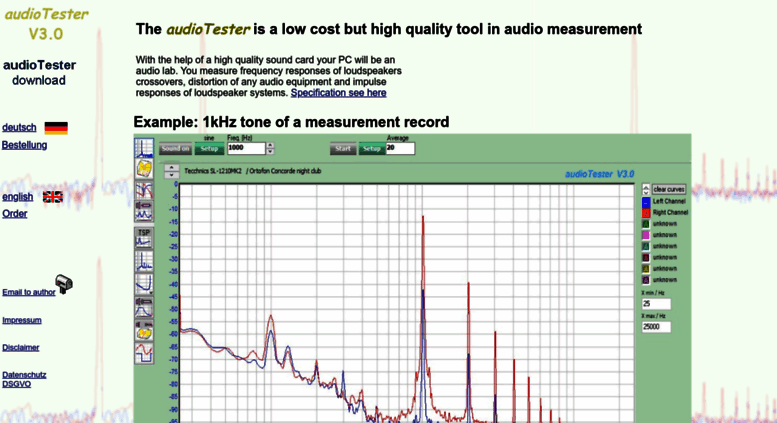Image resolution: width=777 pixels, height=423 pixels.
Task: Click the stepper left of clear curves
Action: (x=646, y=189)
